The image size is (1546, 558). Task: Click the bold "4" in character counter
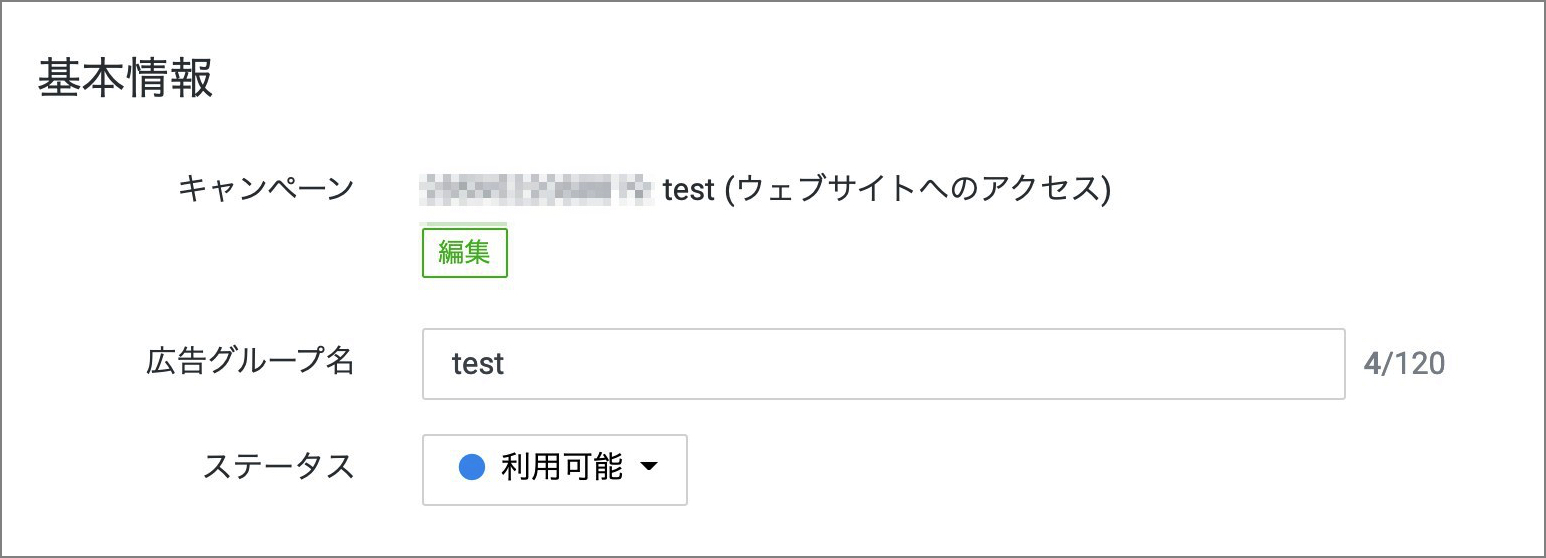(1371, 363)
